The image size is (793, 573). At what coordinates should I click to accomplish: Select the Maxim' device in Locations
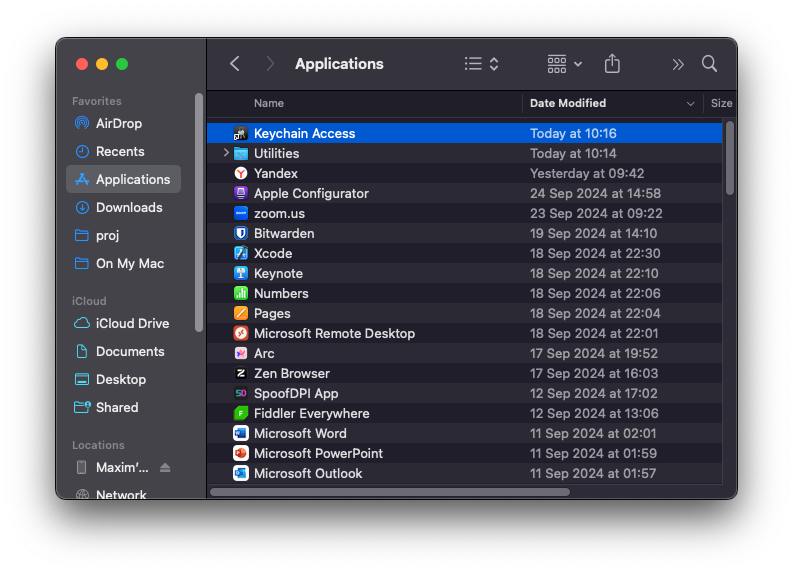[122, 467]
